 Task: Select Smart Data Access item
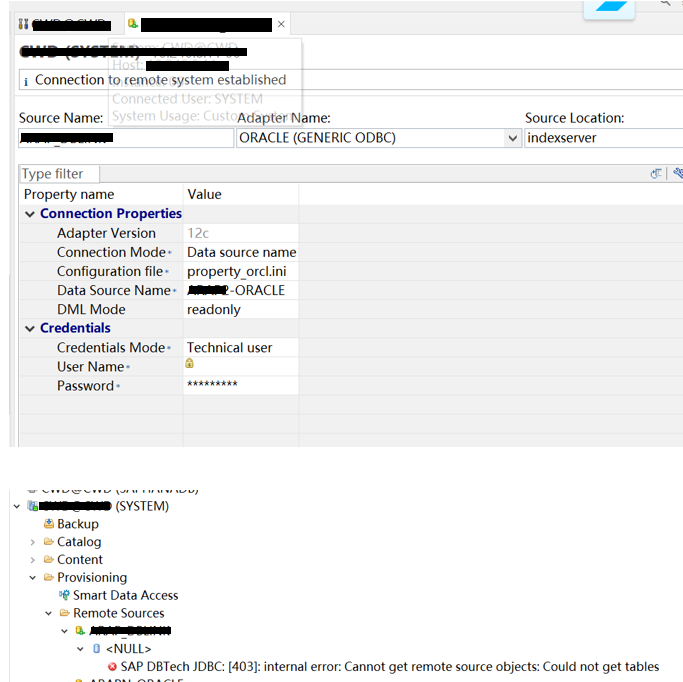tap(125, 595)
